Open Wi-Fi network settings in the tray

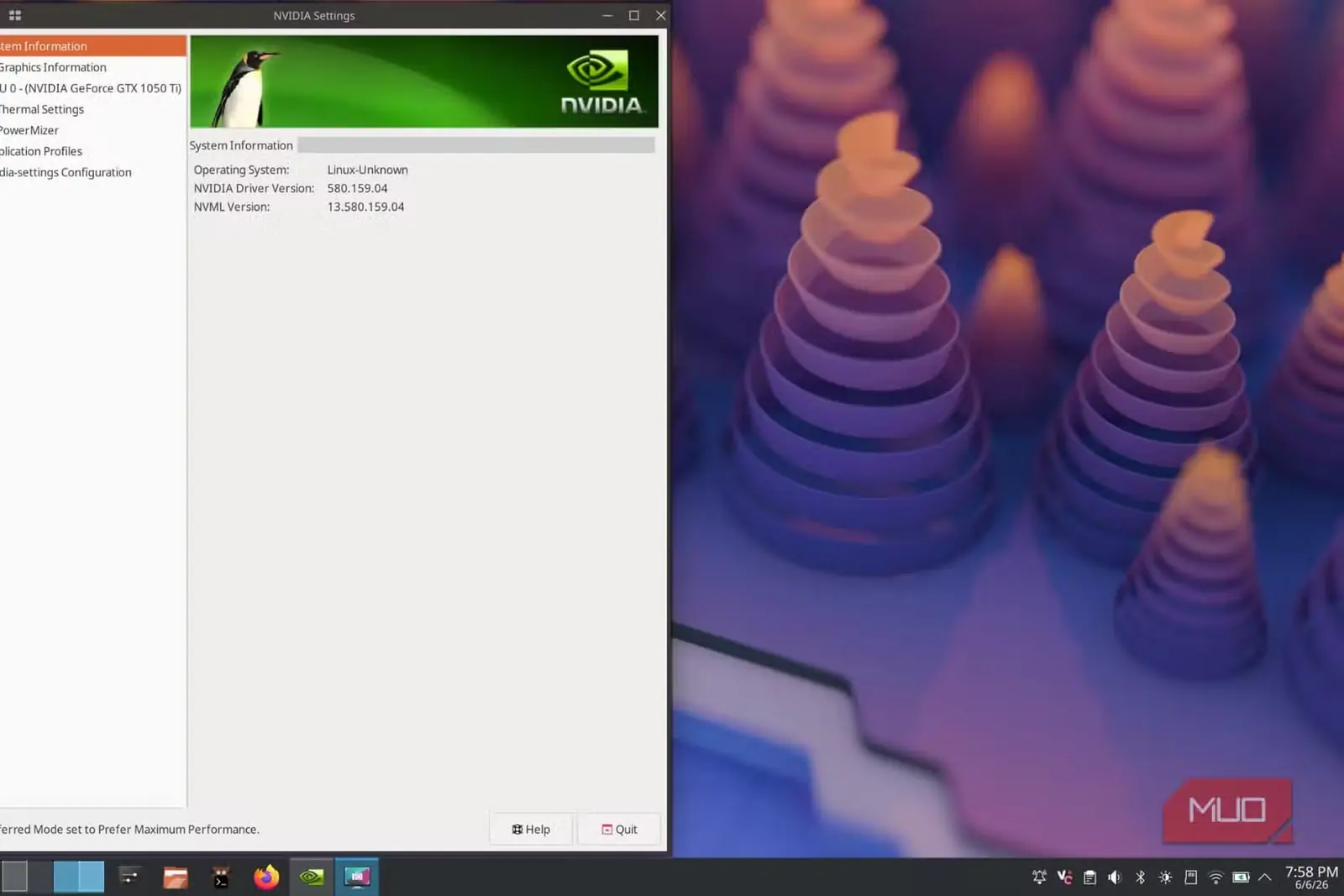point(1215,878)
